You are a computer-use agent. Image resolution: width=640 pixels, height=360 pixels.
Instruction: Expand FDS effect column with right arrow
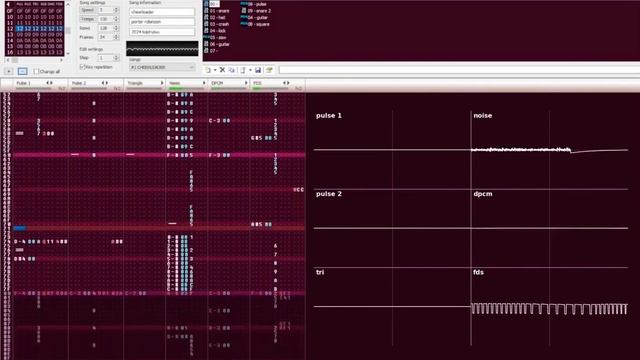[289, 83]
